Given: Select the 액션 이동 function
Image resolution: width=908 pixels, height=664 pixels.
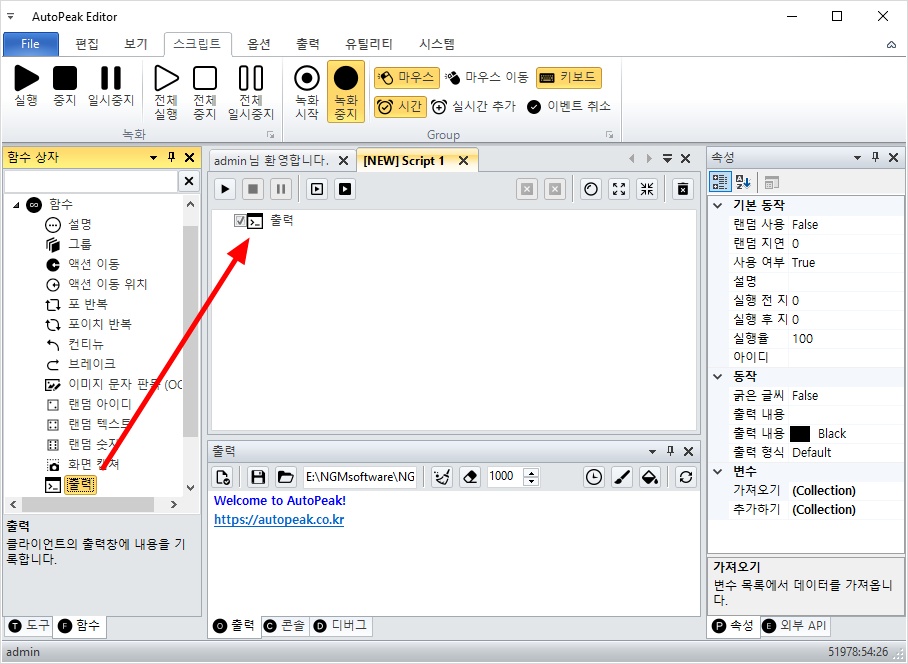Looking at the screenshot, I should (x=94, y=265).
